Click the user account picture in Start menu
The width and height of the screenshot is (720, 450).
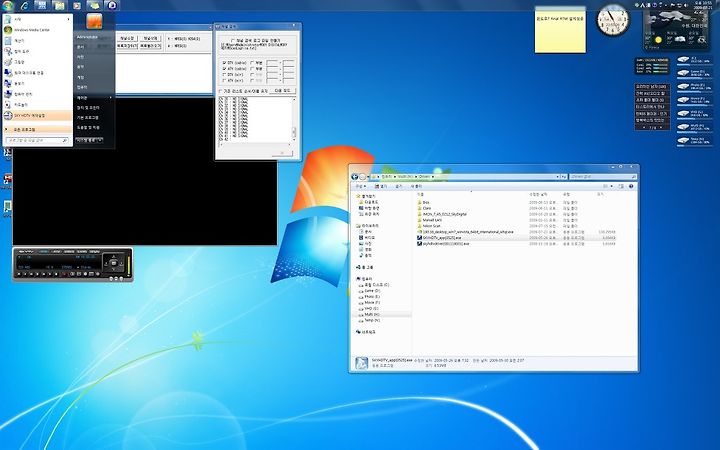[94, 21]
